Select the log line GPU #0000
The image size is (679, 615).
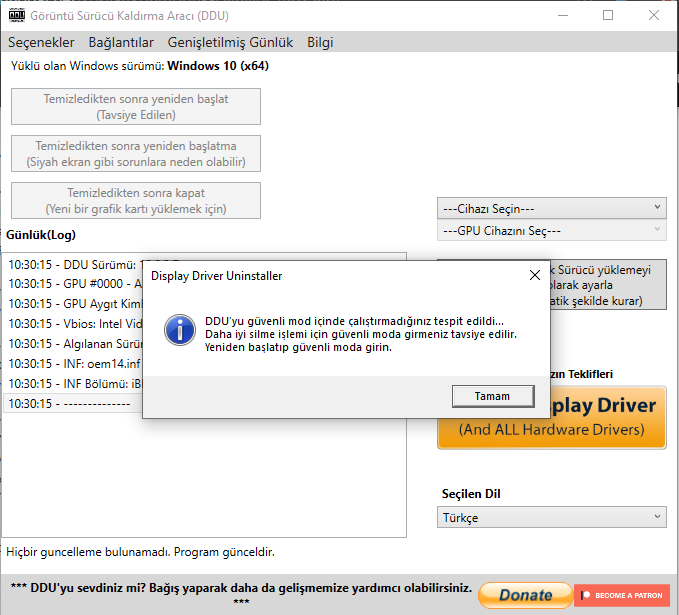[x=75, y=284]
